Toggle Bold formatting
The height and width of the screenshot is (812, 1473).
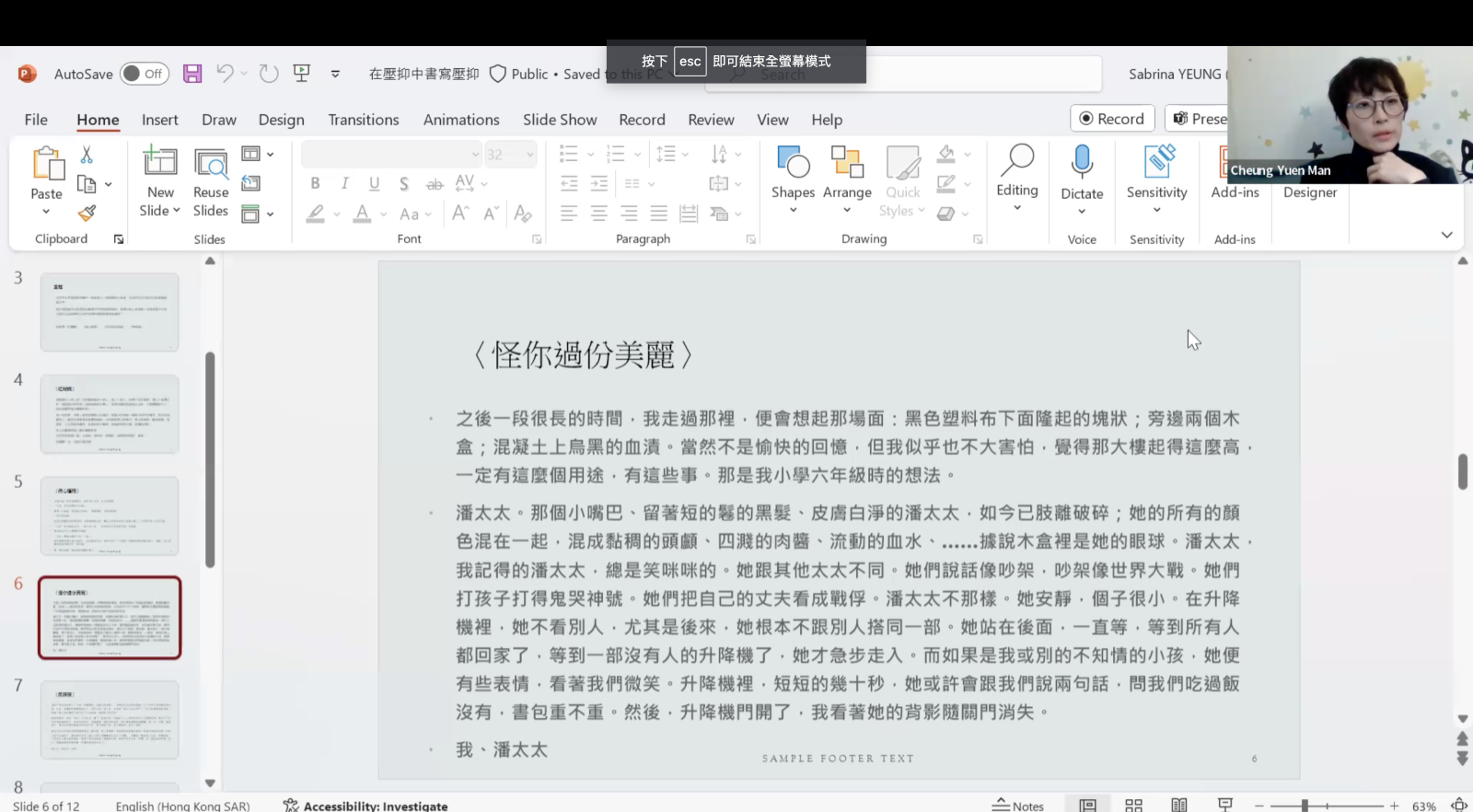tap(315, 183)
